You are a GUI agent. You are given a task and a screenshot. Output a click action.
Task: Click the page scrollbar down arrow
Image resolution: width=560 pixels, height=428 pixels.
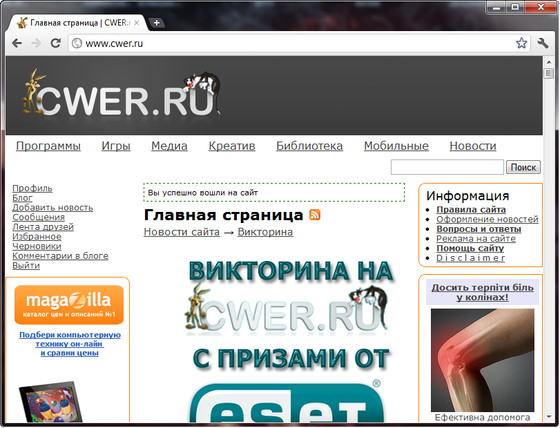coord(549,417)
